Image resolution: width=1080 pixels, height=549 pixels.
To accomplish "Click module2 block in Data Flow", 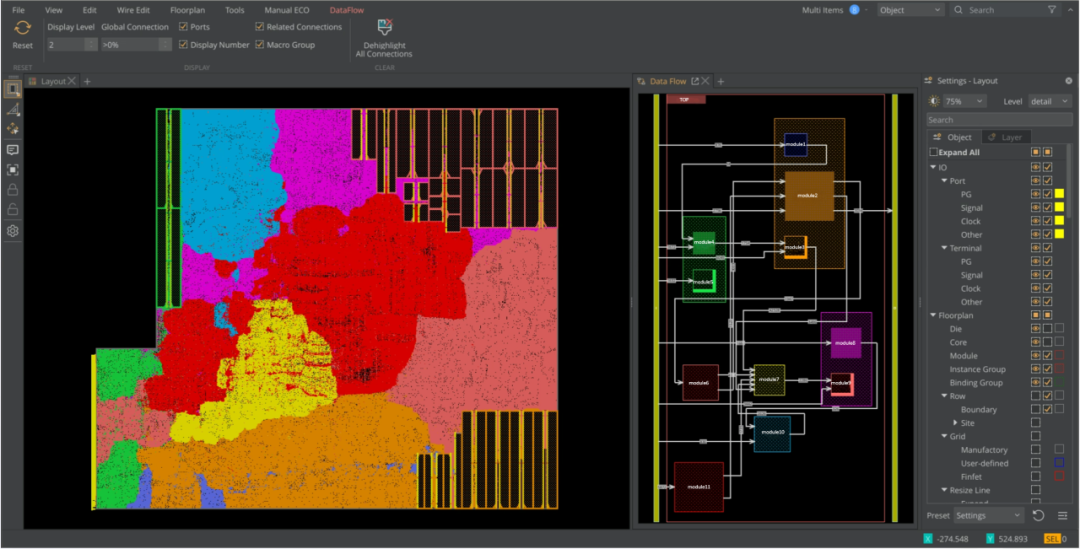I will click(809, 196).
